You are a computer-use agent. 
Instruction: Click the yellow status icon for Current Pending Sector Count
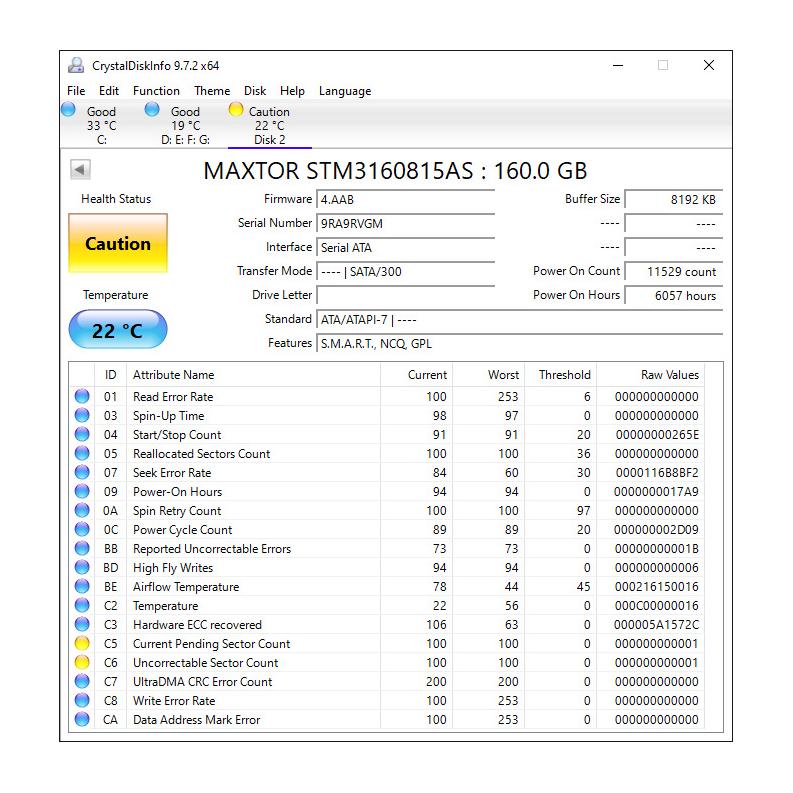tap(82, 644)
